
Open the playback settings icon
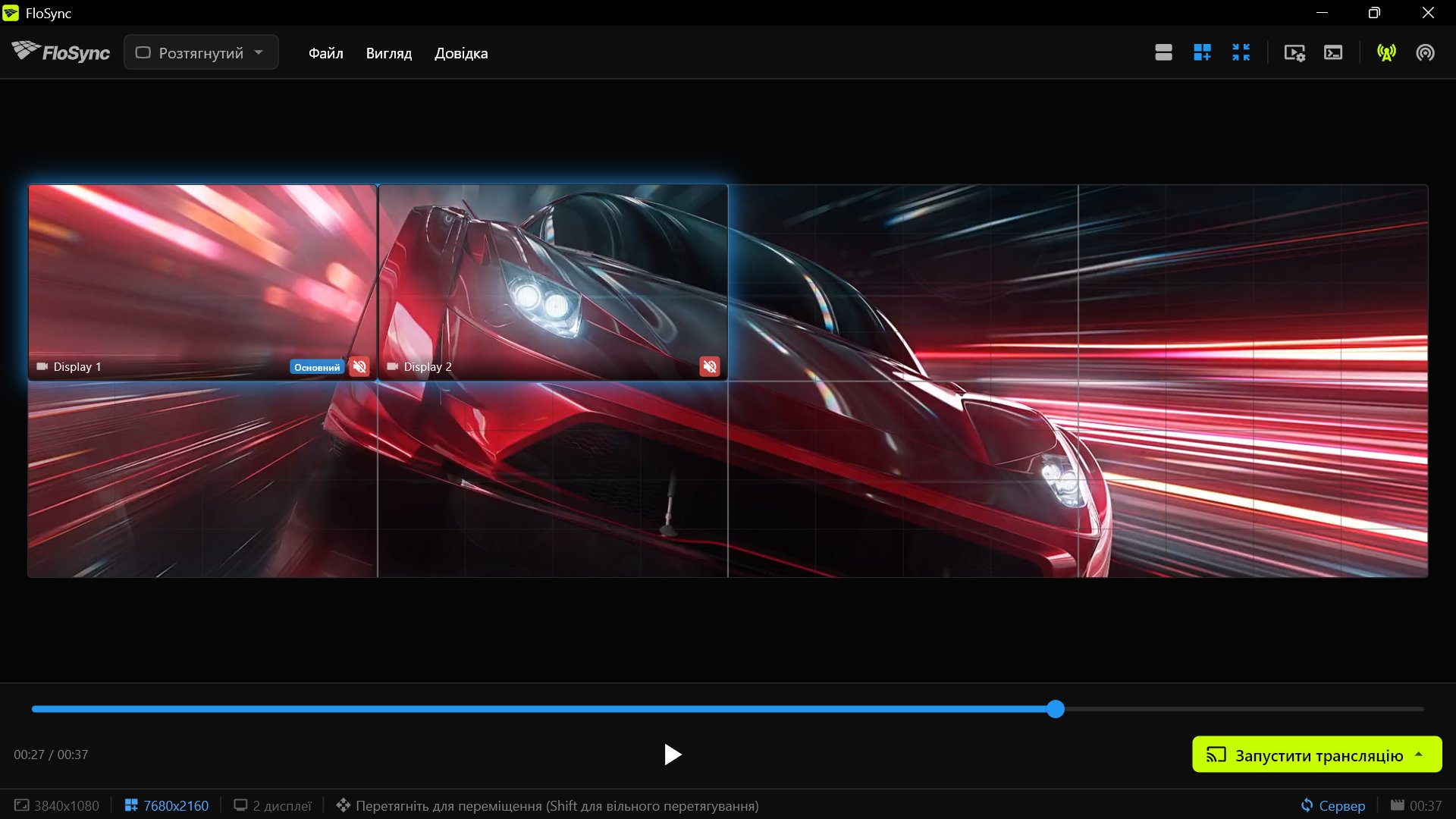click(x=1294, y=52)
